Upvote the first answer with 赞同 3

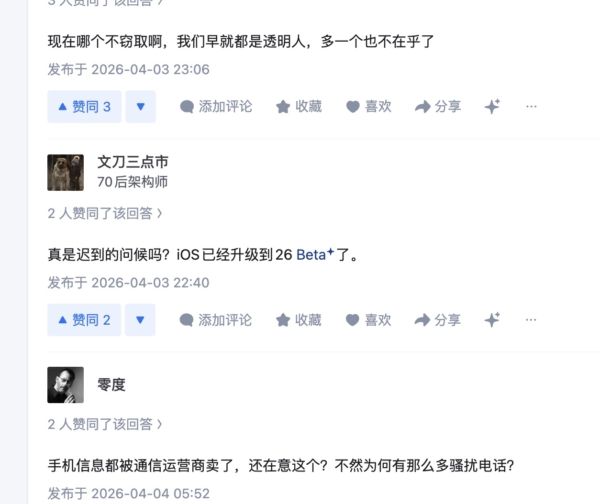click(x=84, y=107)
